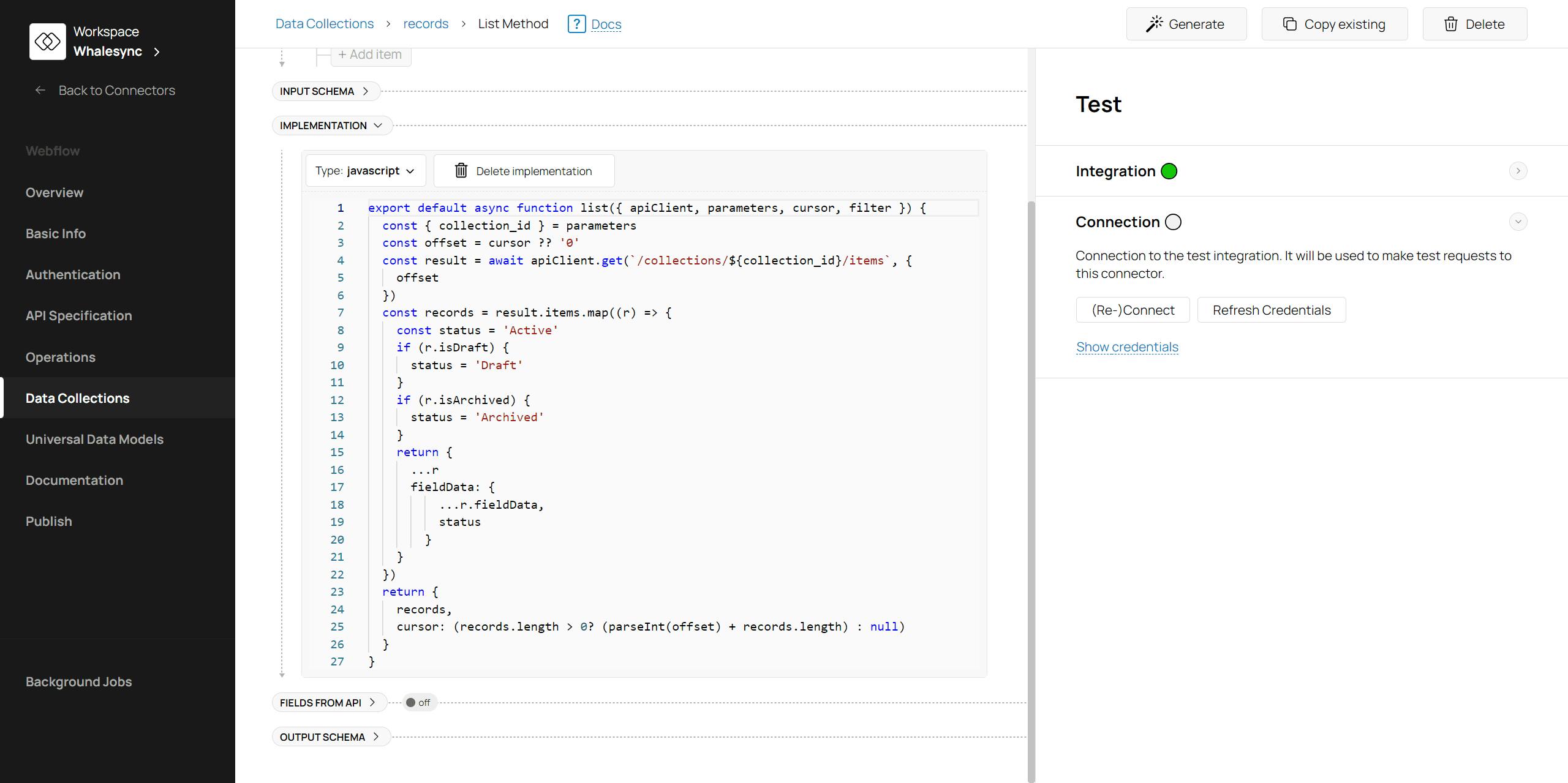This screenshot has height=783, width=1568.
Task: Click the Copy existing duplicate icon
Action: click(1289, 24)
